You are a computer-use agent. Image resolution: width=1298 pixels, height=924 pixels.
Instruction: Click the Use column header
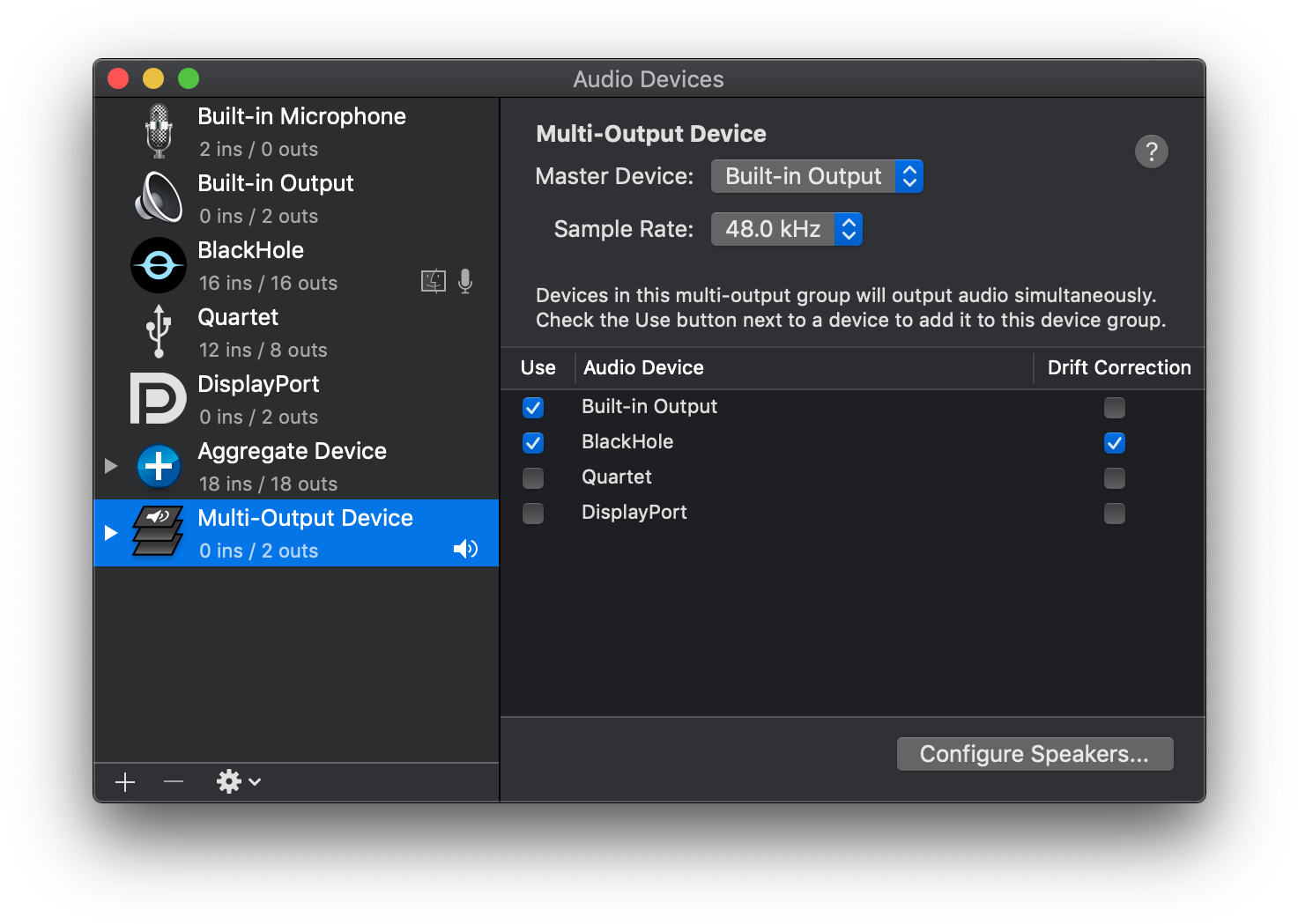(x=538, y=368)
